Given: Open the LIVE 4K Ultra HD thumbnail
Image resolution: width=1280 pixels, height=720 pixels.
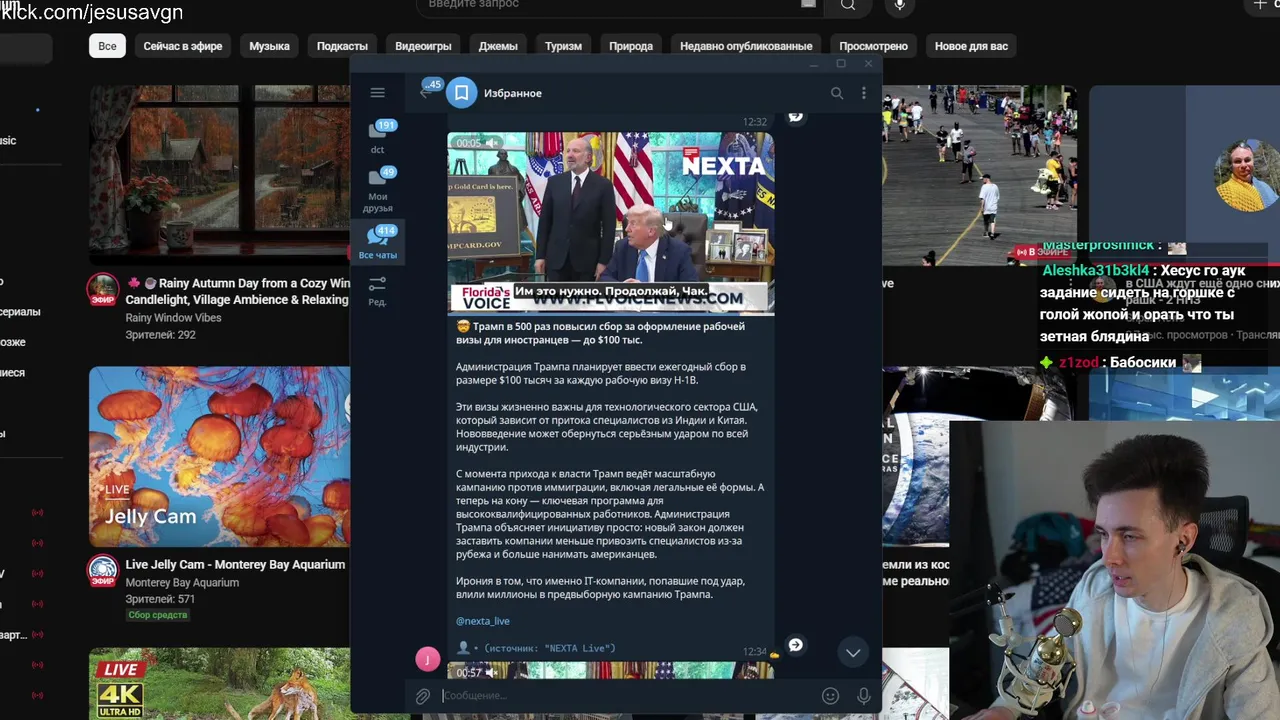Looking at the screenshot, I should pyautogui.click(x=219, y=684).
